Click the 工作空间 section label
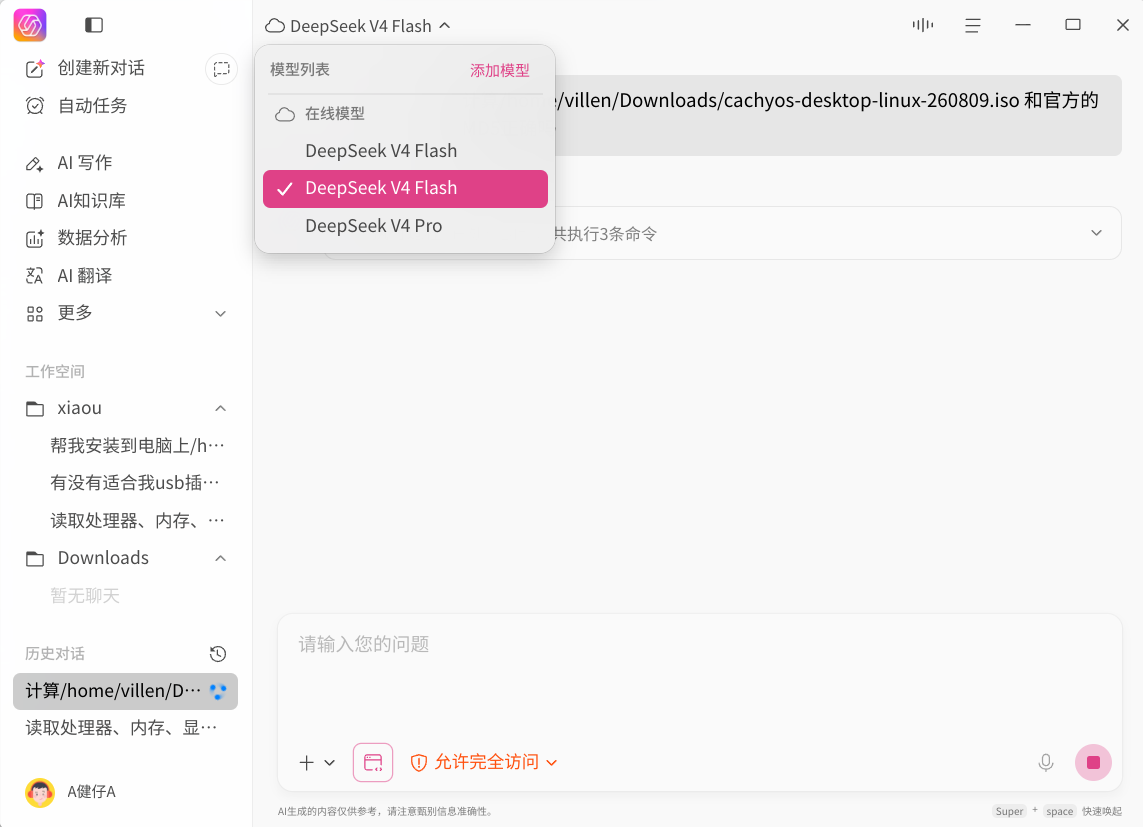 click(55, 372)
